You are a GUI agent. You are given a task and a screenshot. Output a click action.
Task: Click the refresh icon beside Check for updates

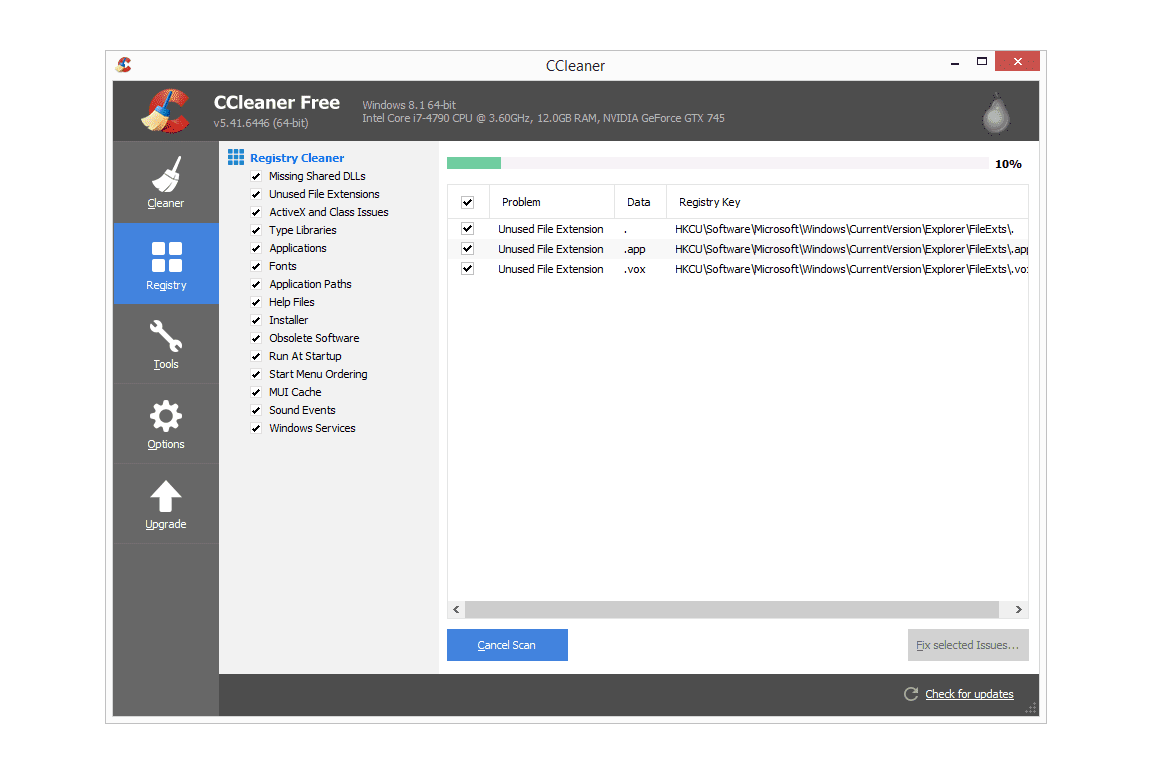tap(911, 694)
